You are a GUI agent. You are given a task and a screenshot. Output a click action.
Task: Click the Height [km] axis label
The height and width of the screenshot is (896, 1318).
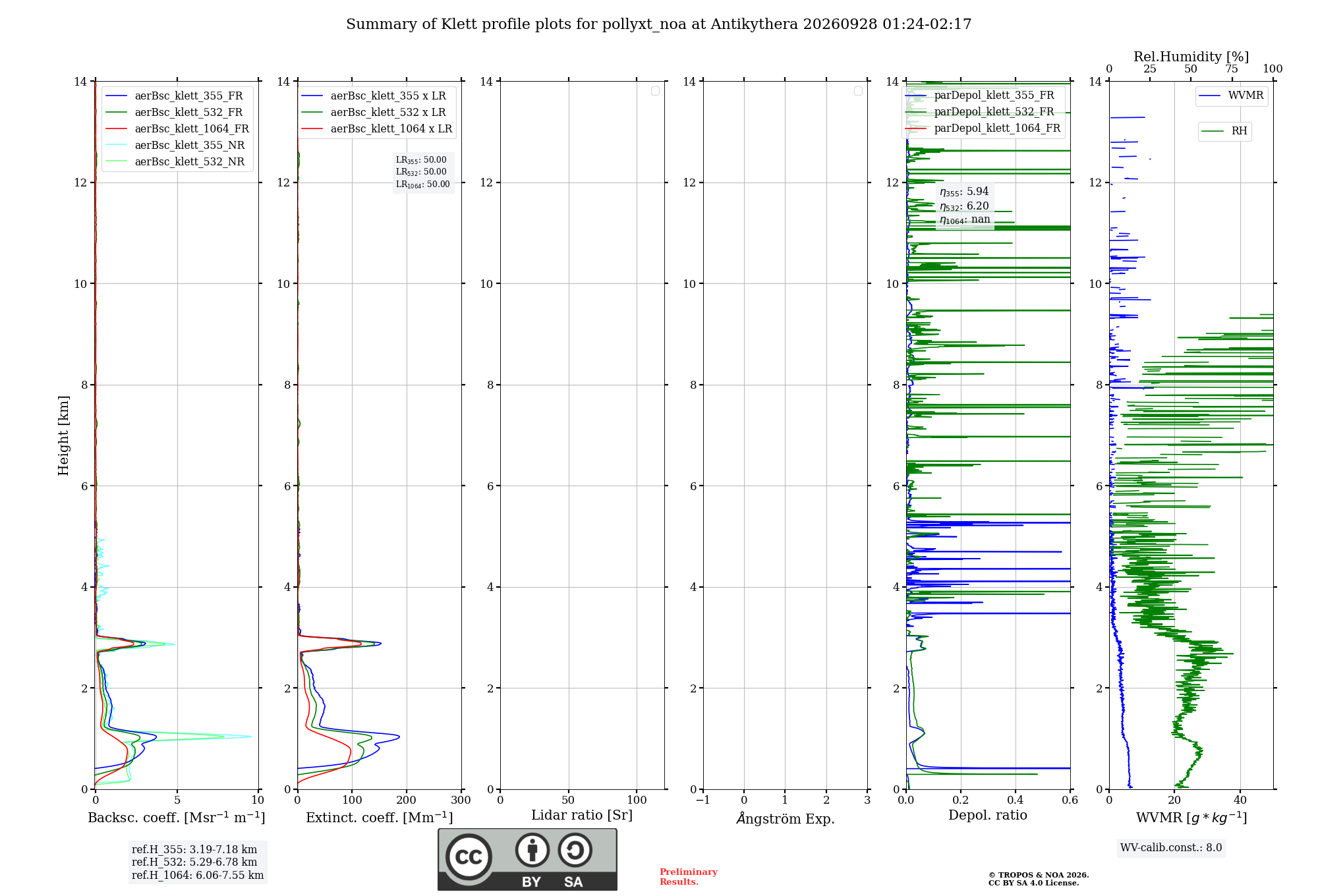(x=63, y=435)
